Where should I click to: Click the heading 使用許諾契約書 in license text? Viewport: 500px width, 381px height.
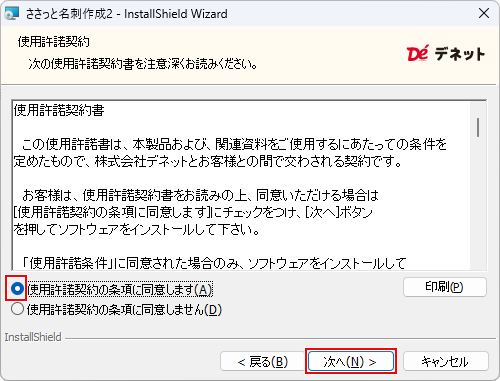(x=59, y=110)
